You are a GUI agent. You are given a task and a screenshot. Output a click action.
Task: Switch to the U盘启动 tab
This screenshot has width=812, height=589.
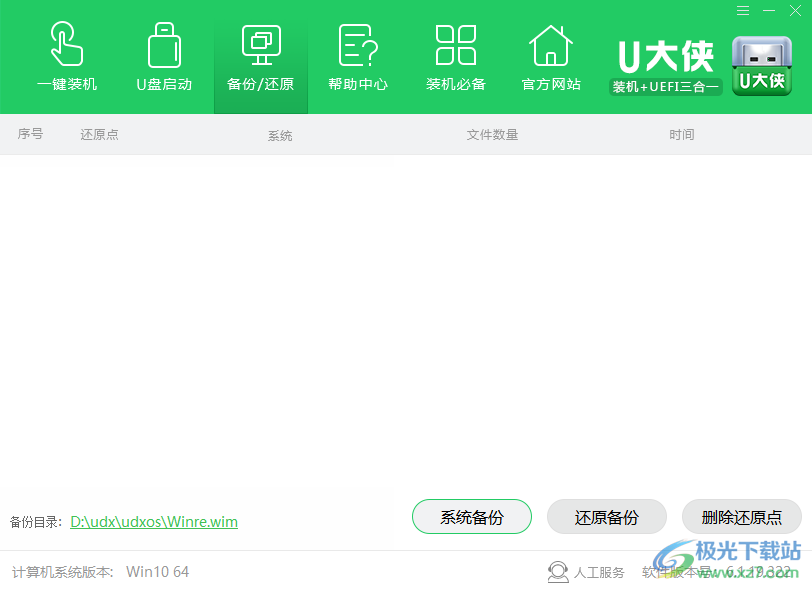[x=164, y=56]
